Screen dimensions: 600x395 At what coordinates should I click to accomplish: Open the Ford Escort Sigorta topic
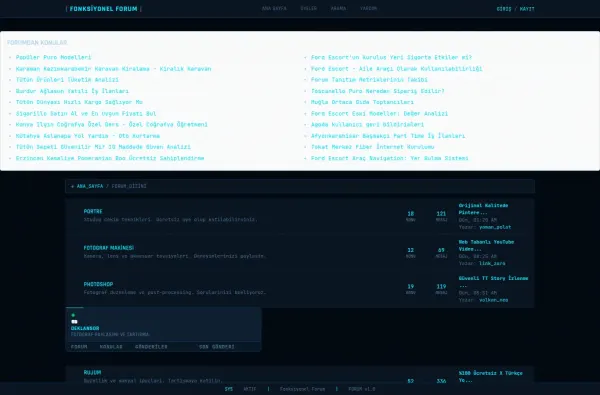coord(391,57)
